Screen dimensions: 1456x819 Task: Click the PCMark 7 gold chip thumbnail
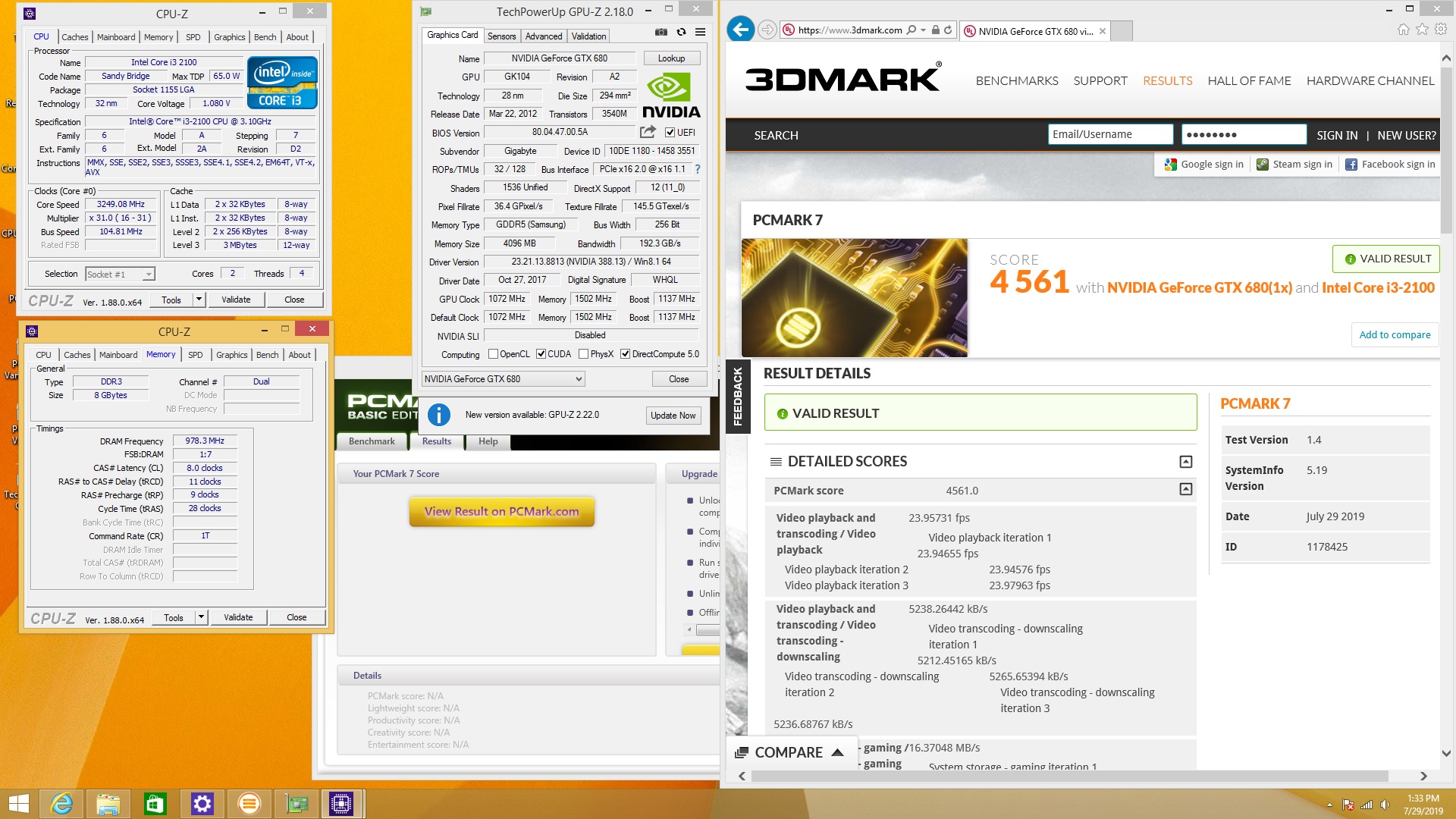(854, 298)
